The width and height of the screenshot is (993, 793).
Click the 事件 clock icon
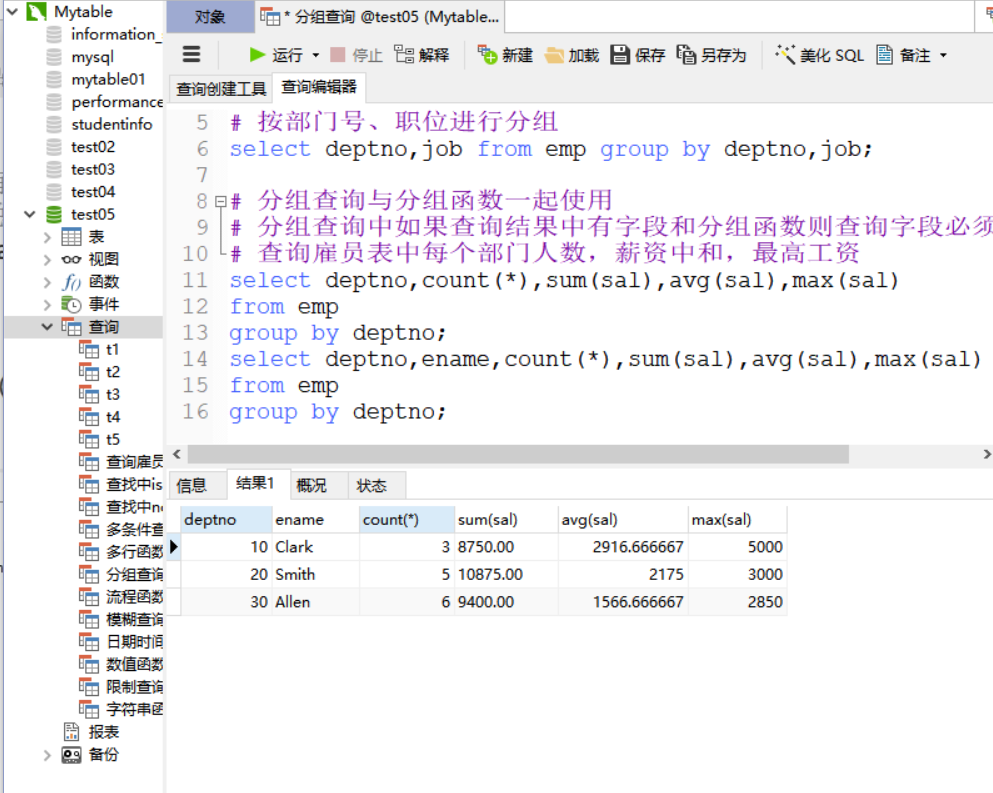pyautogui.click(x=71, y=305)
